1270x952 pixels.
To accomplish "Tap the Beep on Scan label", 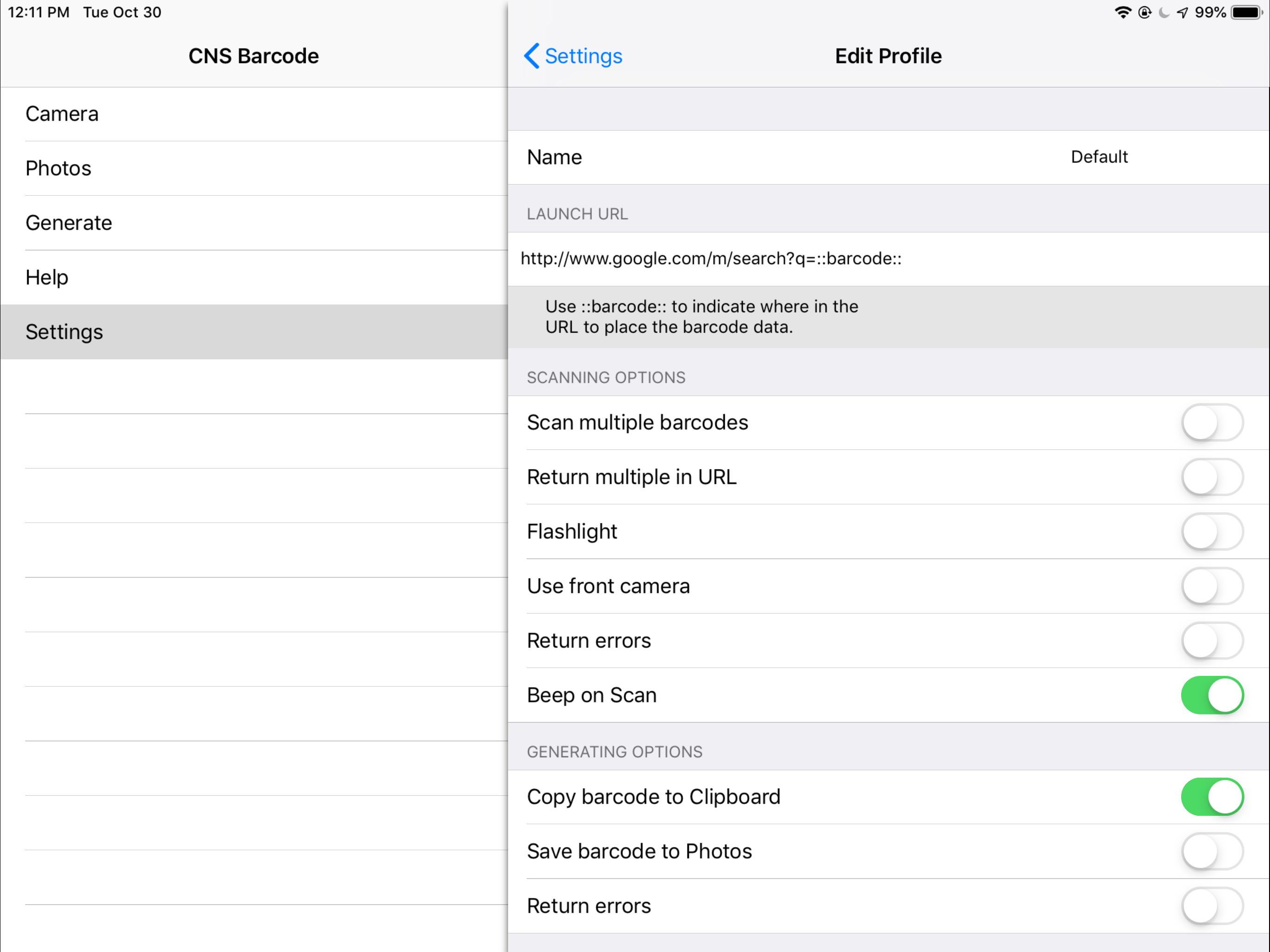I will click(x=592, y=695).
